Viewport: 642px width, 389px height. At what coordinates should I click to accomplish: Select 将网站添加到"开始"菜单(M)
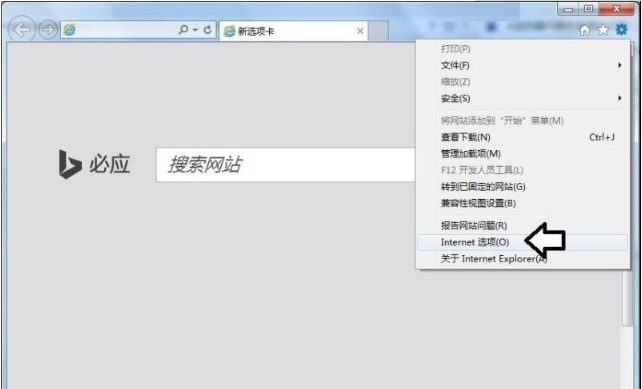pyautogui.click(x=523, y=121)
